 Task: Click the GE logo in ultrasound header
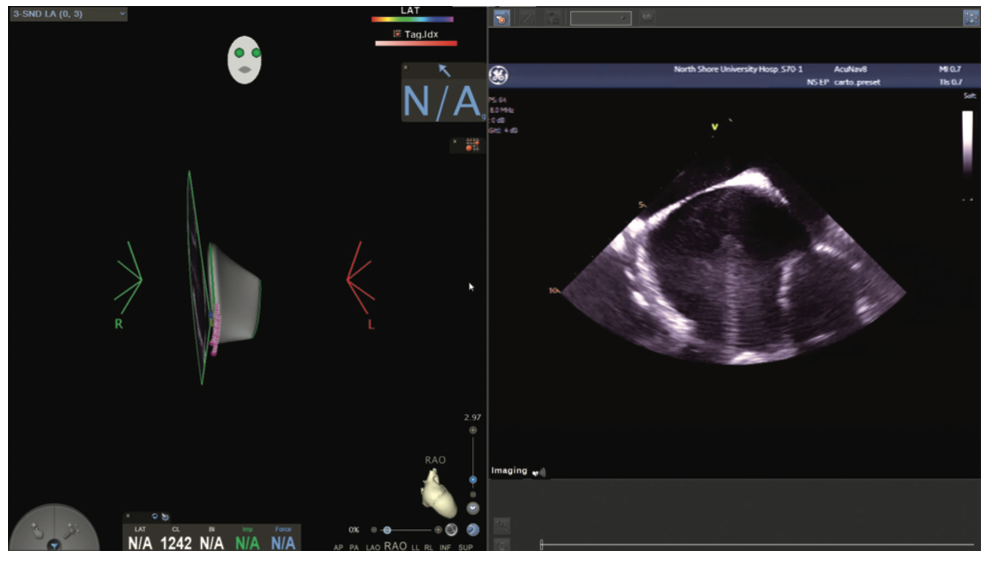pyautogui.click(x=499, y=75)
